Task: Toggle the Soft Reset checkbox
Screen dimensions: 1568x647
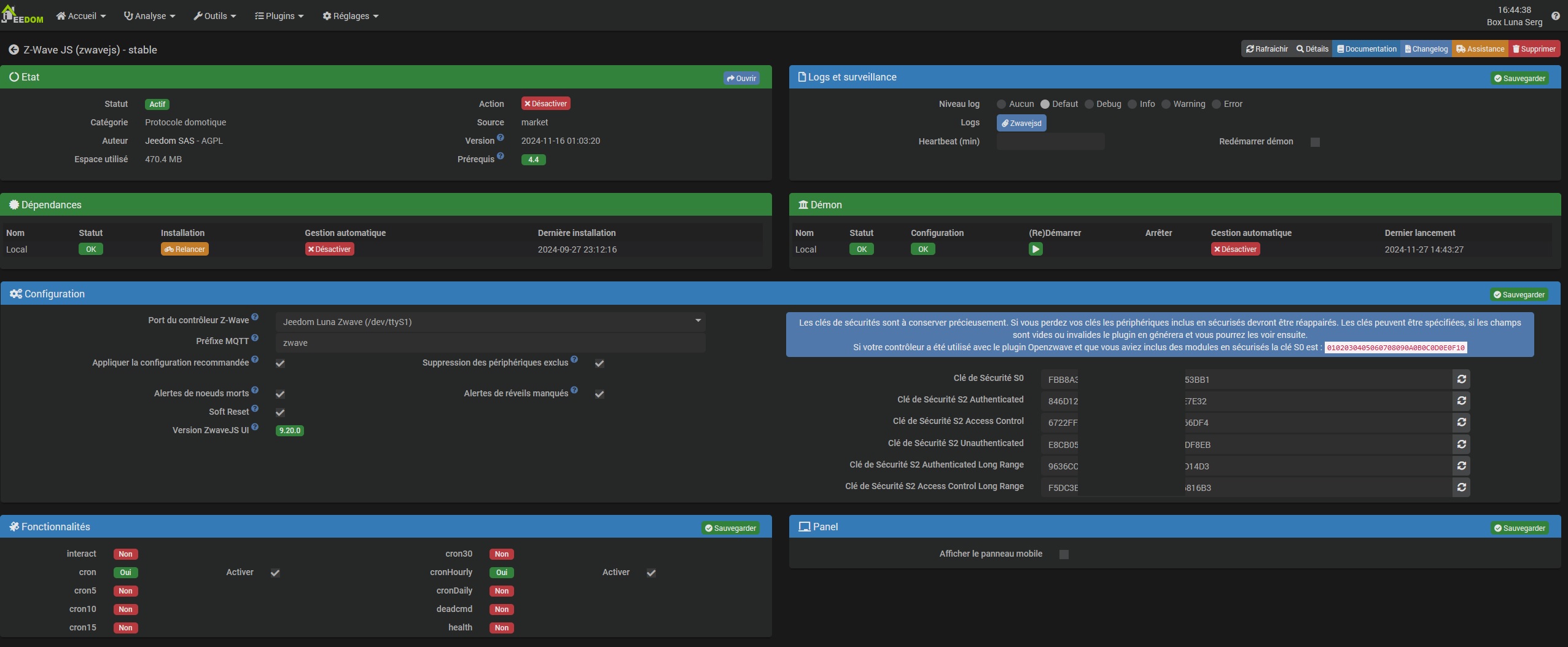Action: [280, 412]
